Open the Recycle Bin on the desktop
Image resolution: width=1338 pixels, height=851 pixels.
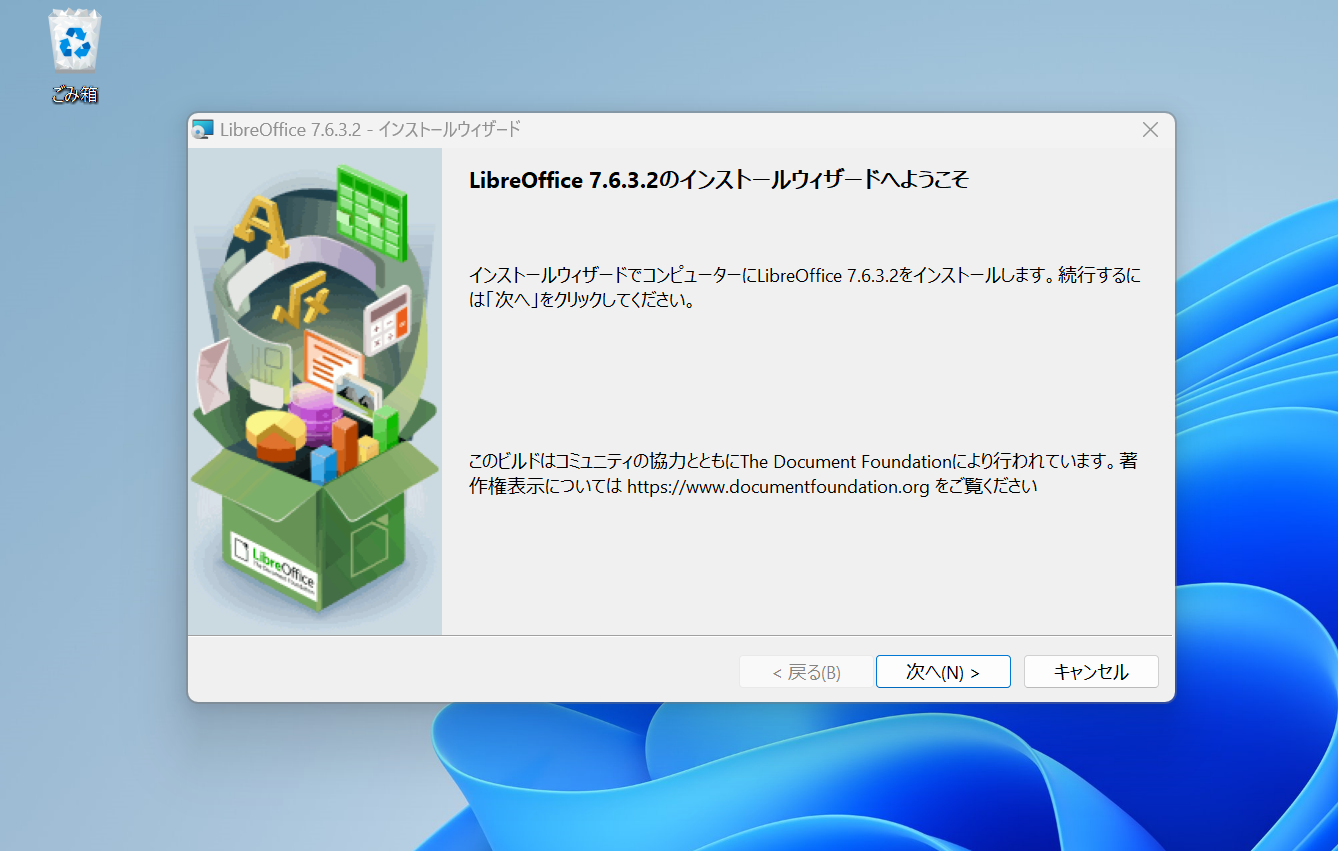click(74, 42)
